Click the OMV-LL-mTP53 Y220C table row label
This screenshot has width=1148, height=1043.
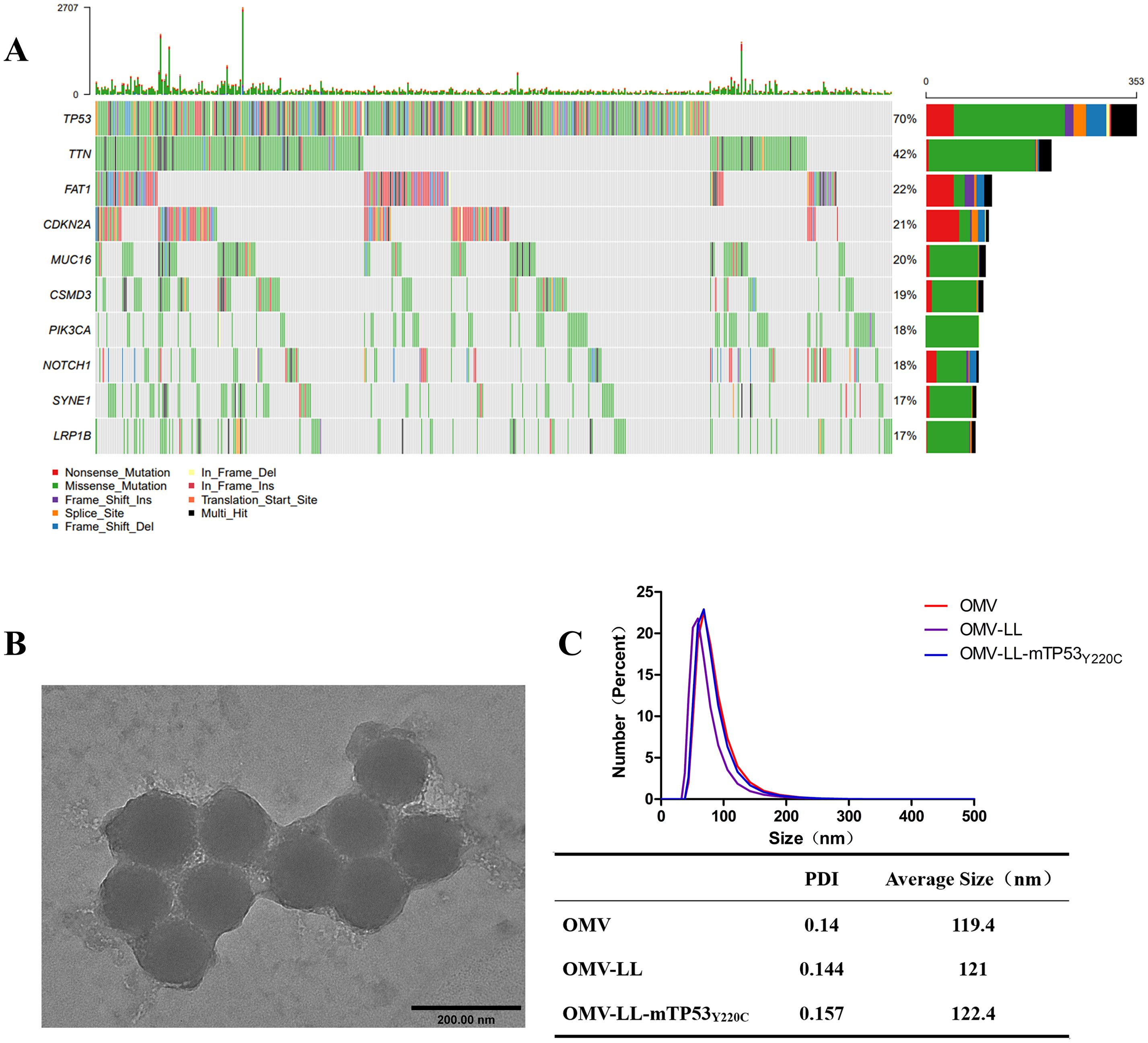tap(656, 1014)
